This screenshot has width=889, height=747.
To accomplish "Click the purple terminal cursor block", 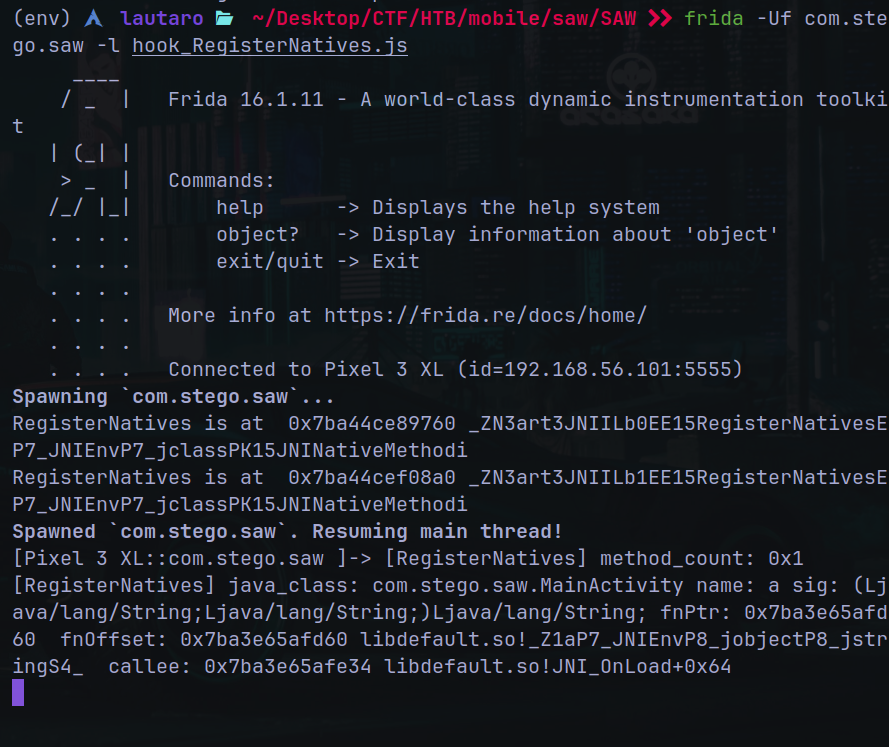I will pyautogui.click(x=18, y=693).
